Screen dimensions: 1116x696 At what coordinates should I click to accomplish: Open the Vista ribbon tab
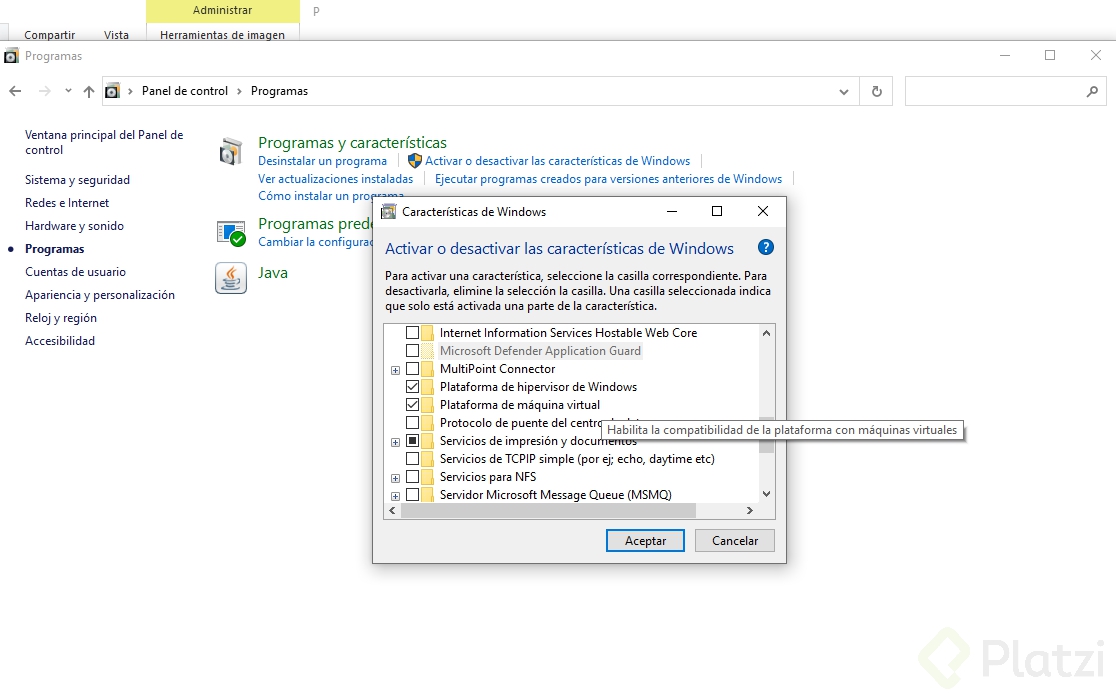point(116,35)
